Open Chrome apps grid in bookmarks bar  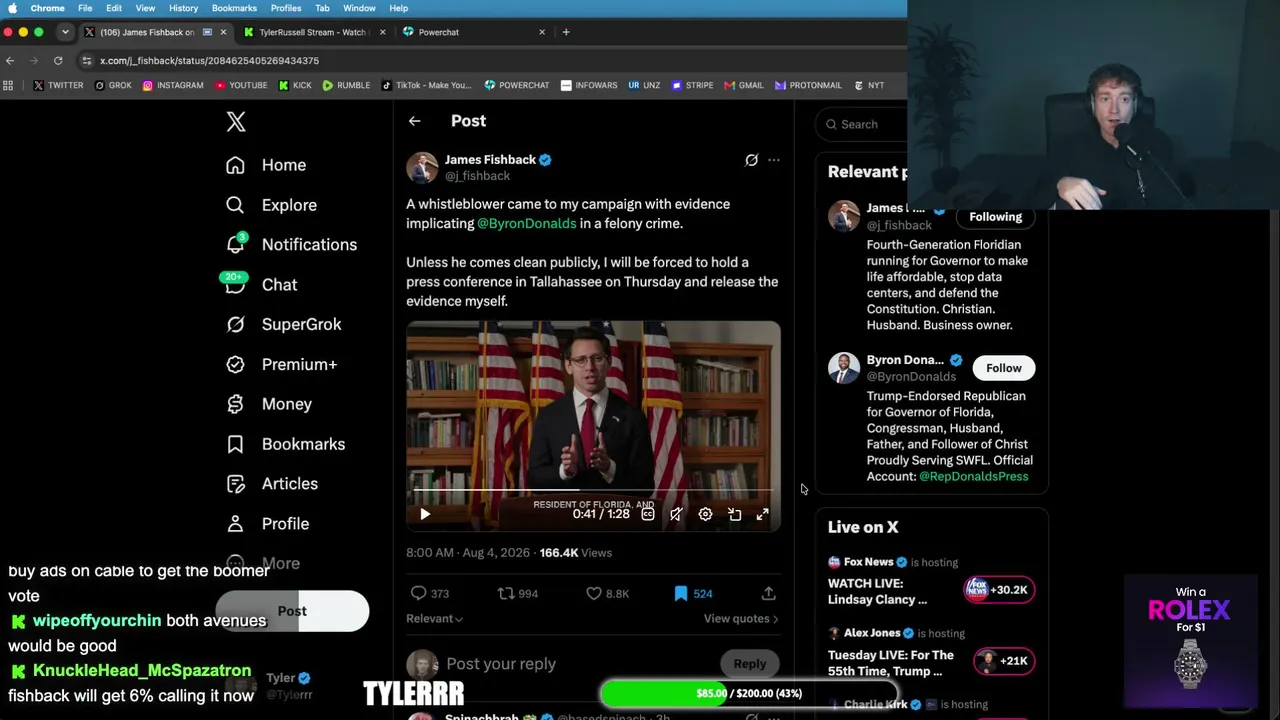(x=9, y=86)
